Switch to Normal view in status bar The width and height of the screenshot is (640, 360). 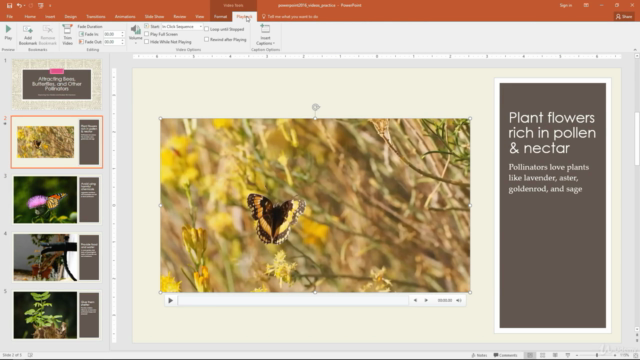530,355
